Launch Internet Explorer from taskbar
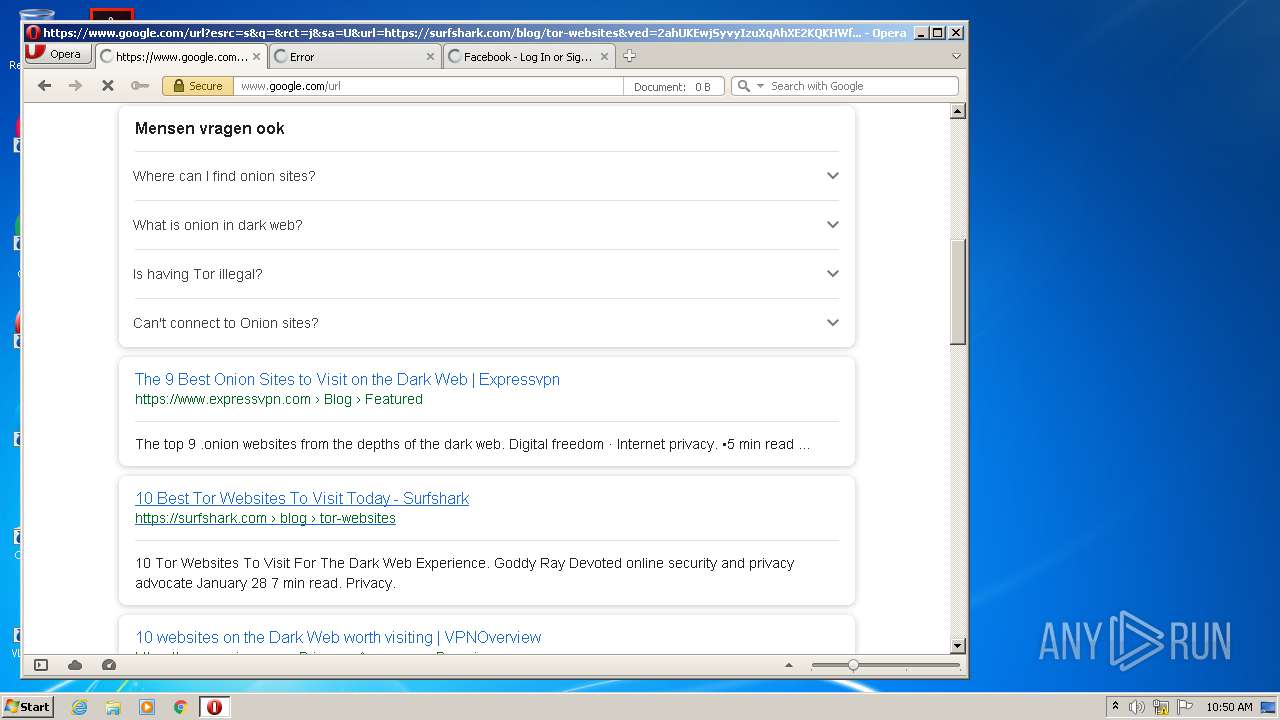Image resolution: width=1280 pixels, height=720 pixels. tap(79, 707)
